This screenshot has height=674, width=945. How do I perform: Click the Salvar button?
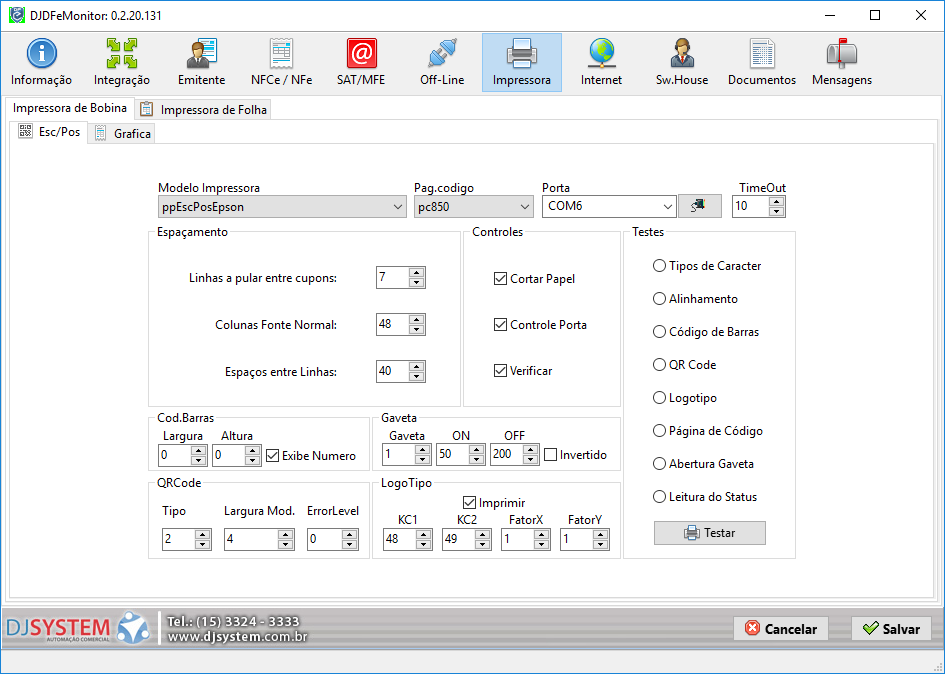891,629
